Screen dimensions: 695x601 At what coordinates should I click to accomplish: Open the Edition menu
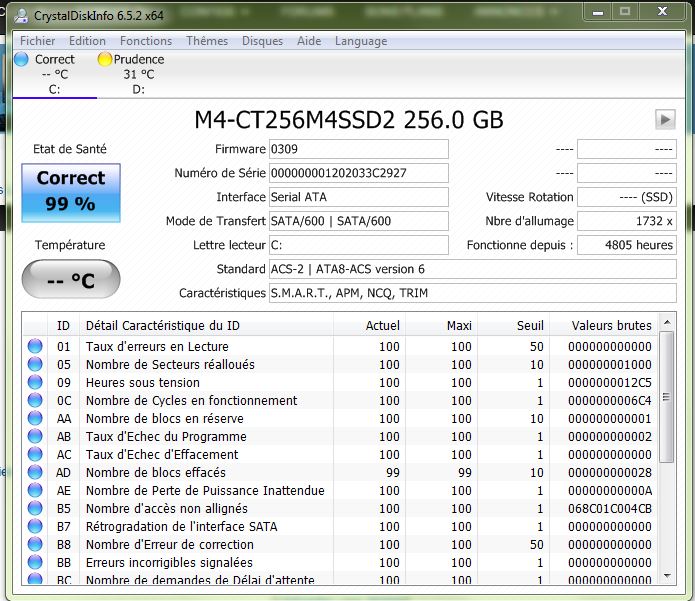tap(87, 41)
